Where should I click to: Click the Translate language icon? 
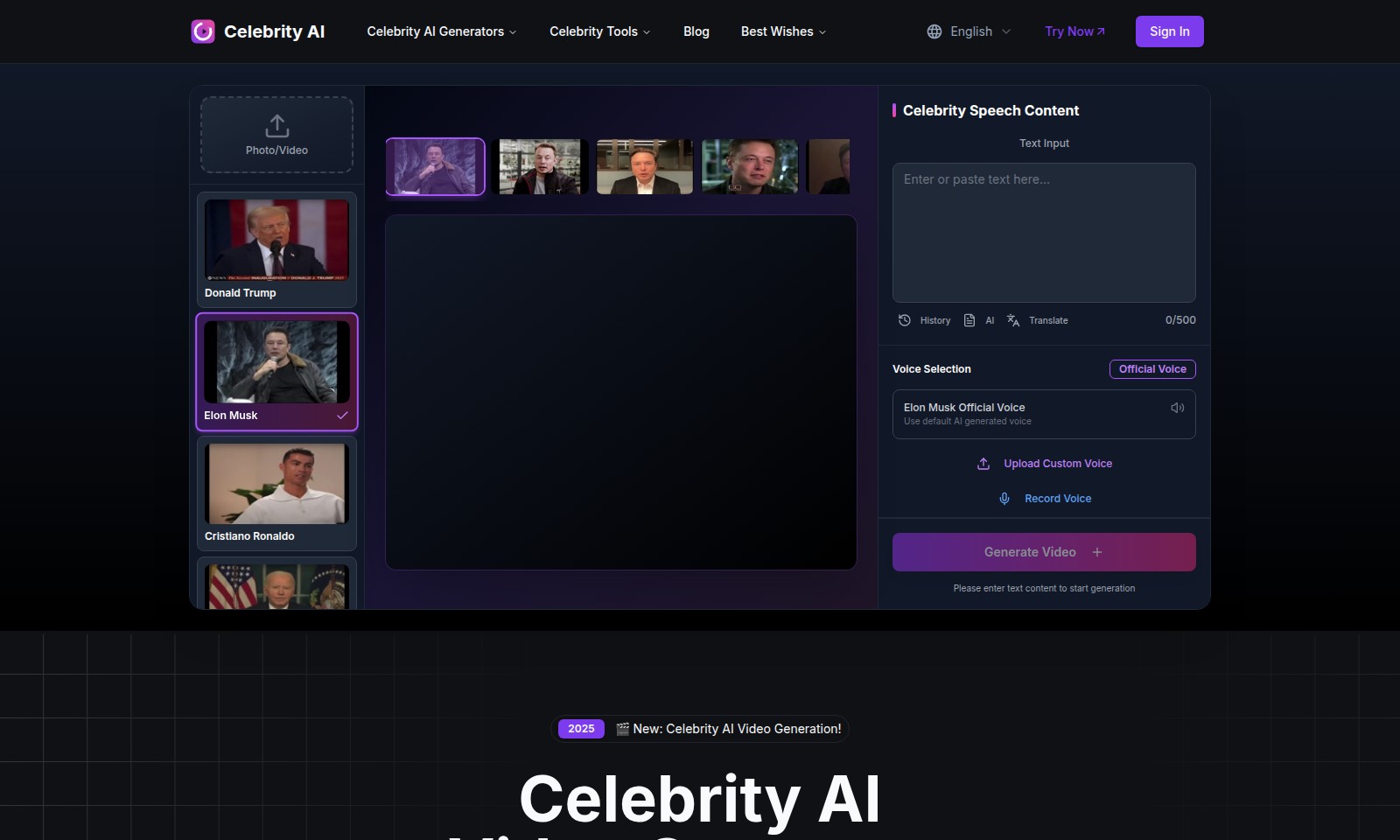[1013, 320]
